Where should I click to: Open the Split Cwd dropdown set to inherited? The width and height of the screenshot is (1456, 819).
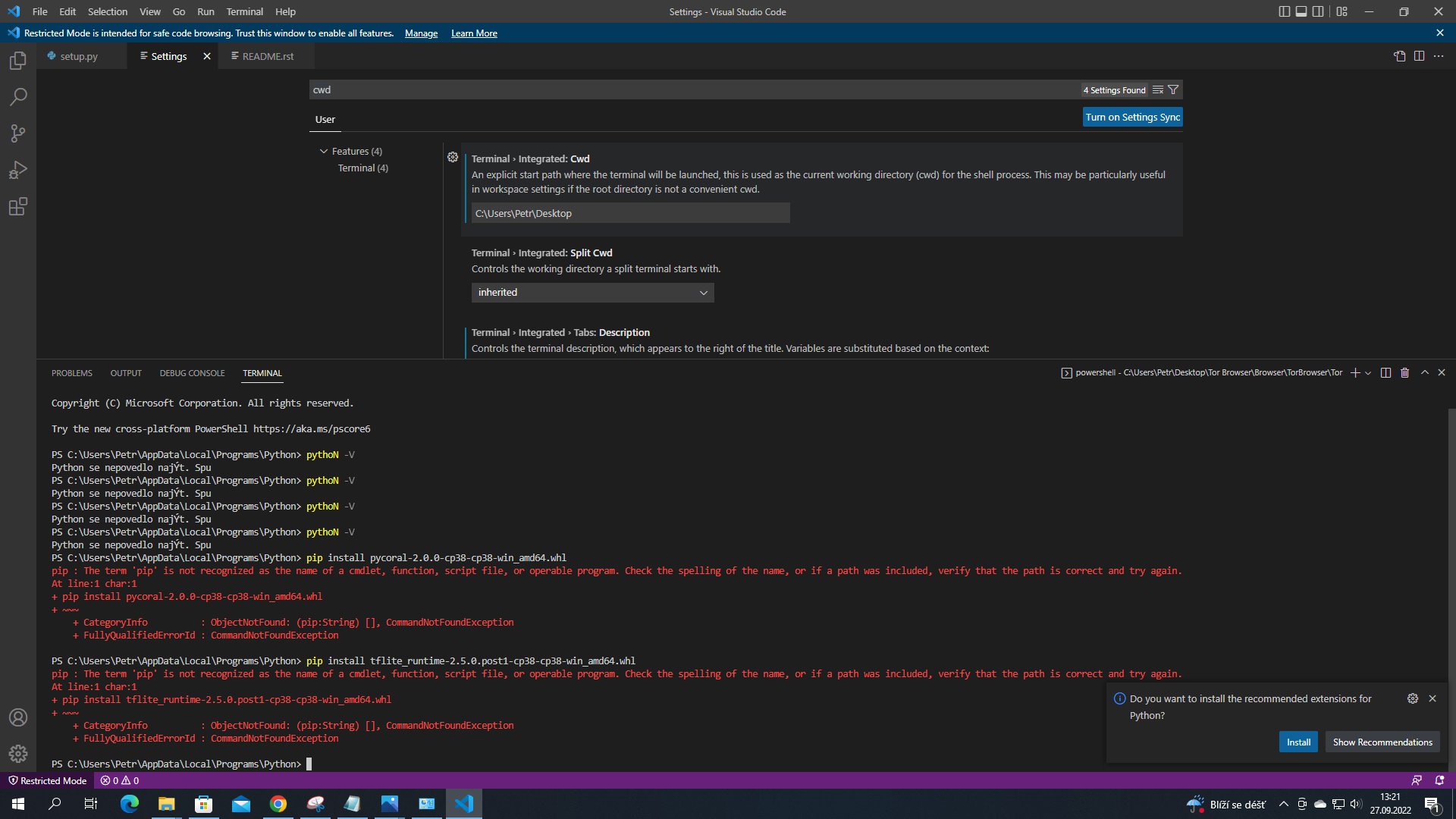click(x=592, y=292)
